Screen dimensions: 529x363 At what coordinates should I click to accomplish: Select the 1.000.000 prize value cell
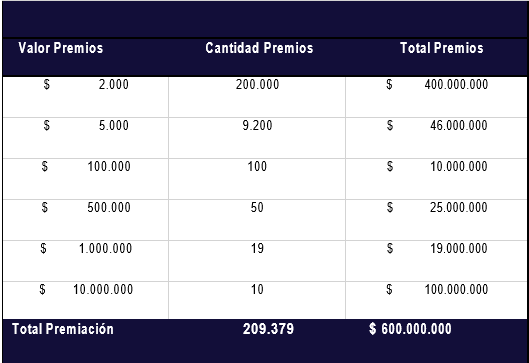[x=86, y=261]
